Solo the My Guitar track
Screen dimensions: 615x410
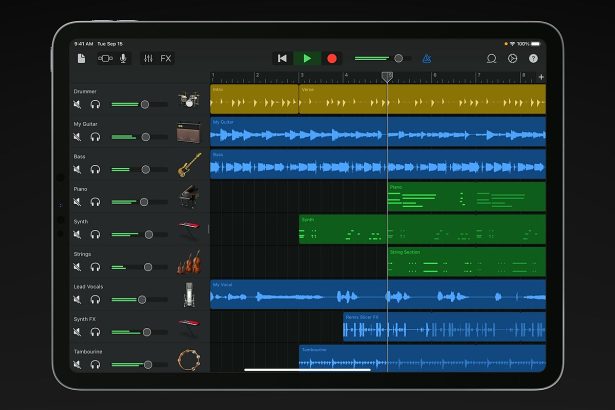pyautogui.click(x=95, y=137)
